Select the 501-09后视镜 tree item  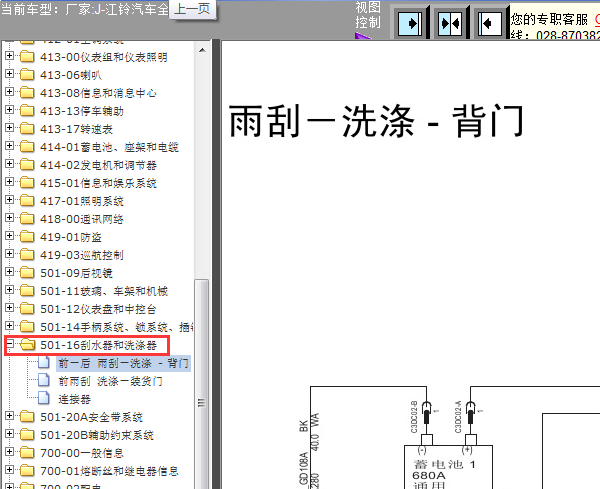click(x=77, y=273)
